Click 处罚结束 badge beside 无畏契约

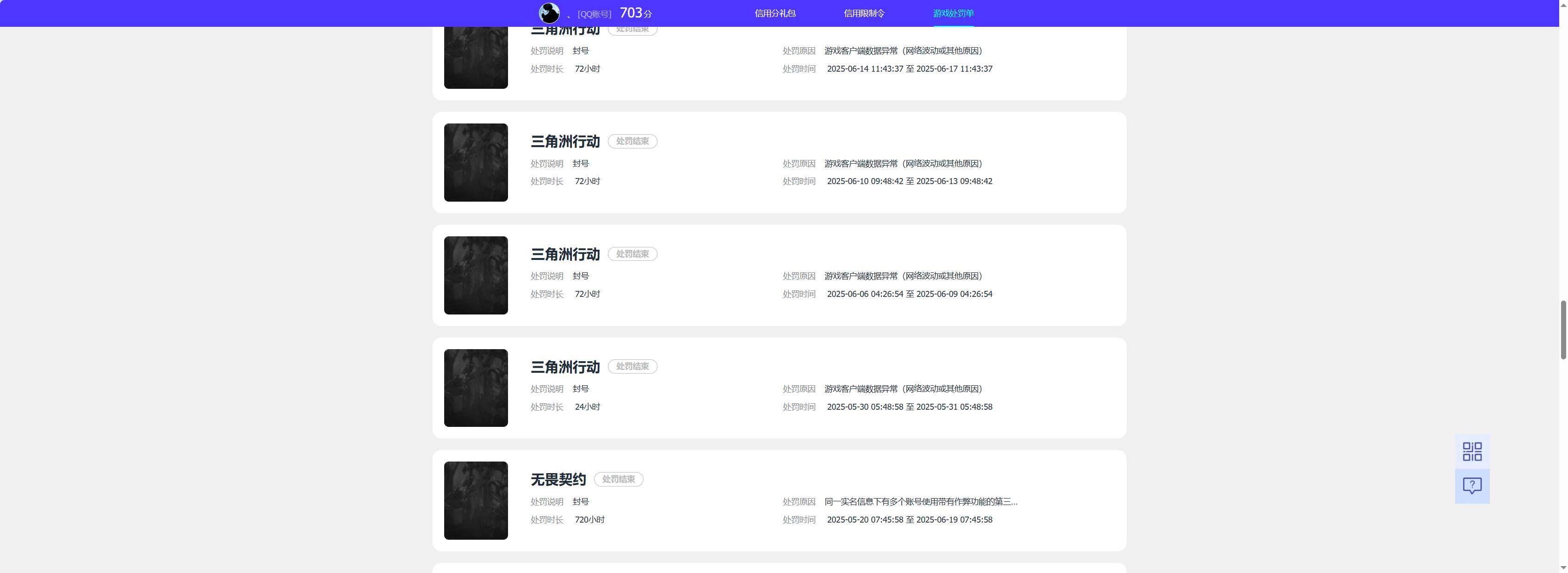619,479
